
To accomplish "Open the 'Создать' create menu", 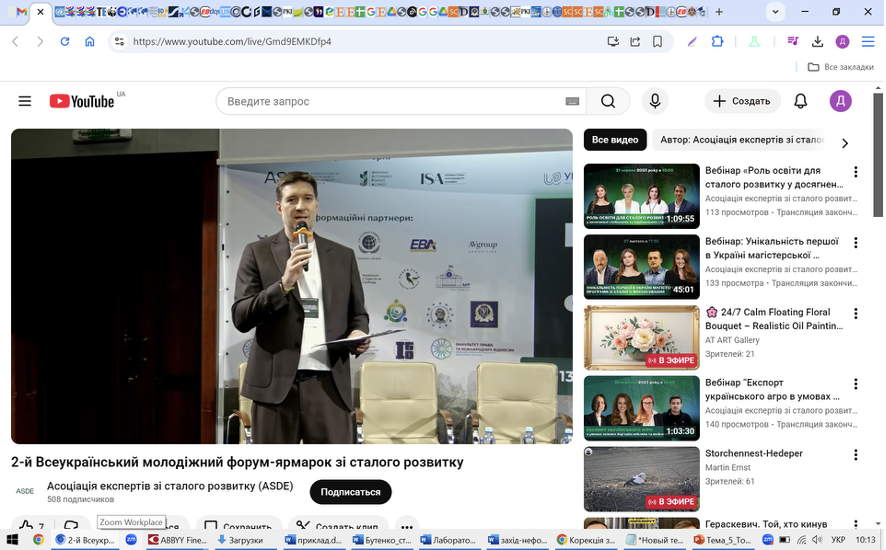I will coord(743,101).
